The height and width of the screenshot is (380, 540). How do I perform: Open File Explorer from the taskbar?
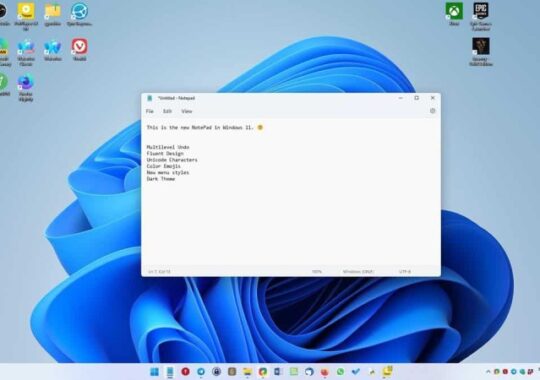(x=247, y=371)
